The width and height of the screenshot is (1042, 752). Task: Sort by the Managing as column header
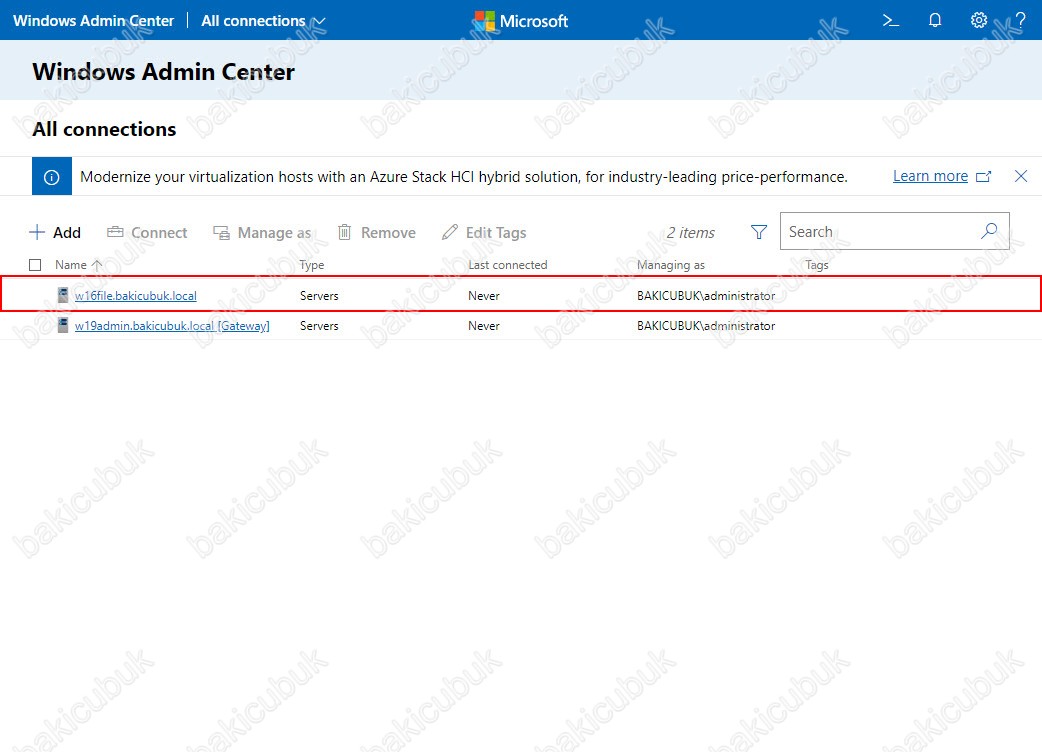[671, 265]
